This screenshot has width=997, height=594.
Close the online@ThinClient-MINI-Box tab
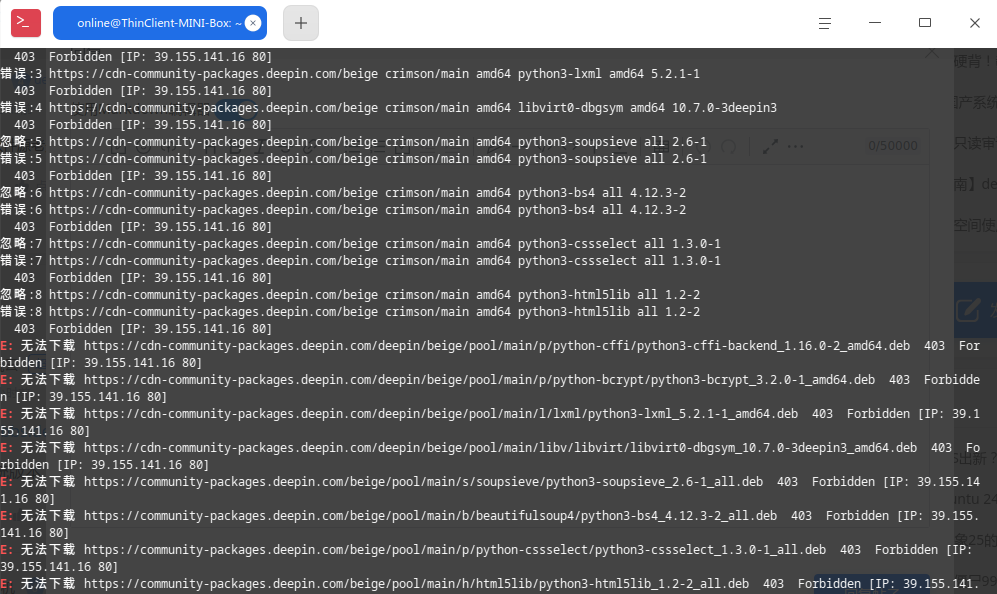tap(253, 23)
